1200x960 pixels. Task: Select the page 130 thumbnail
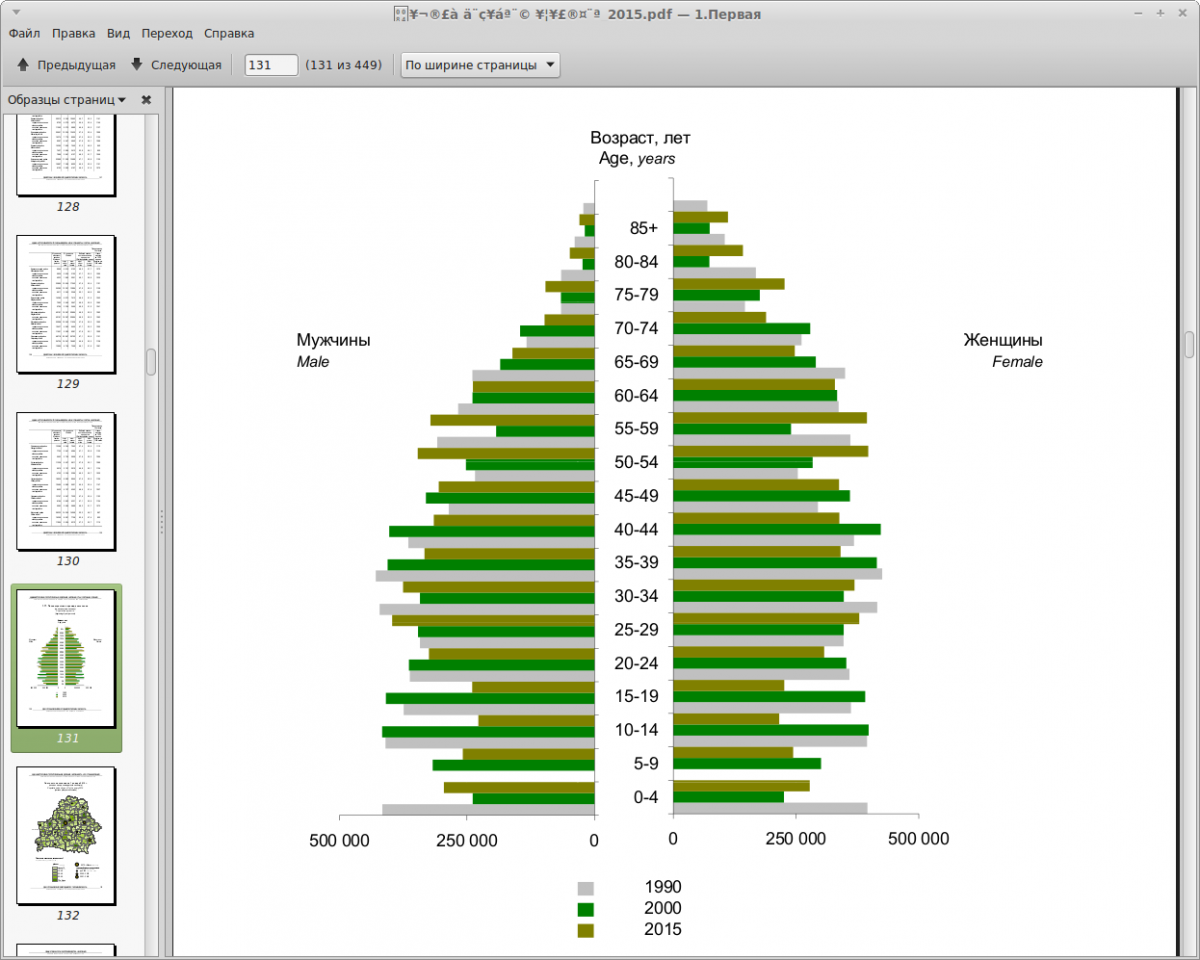(67, 481)
